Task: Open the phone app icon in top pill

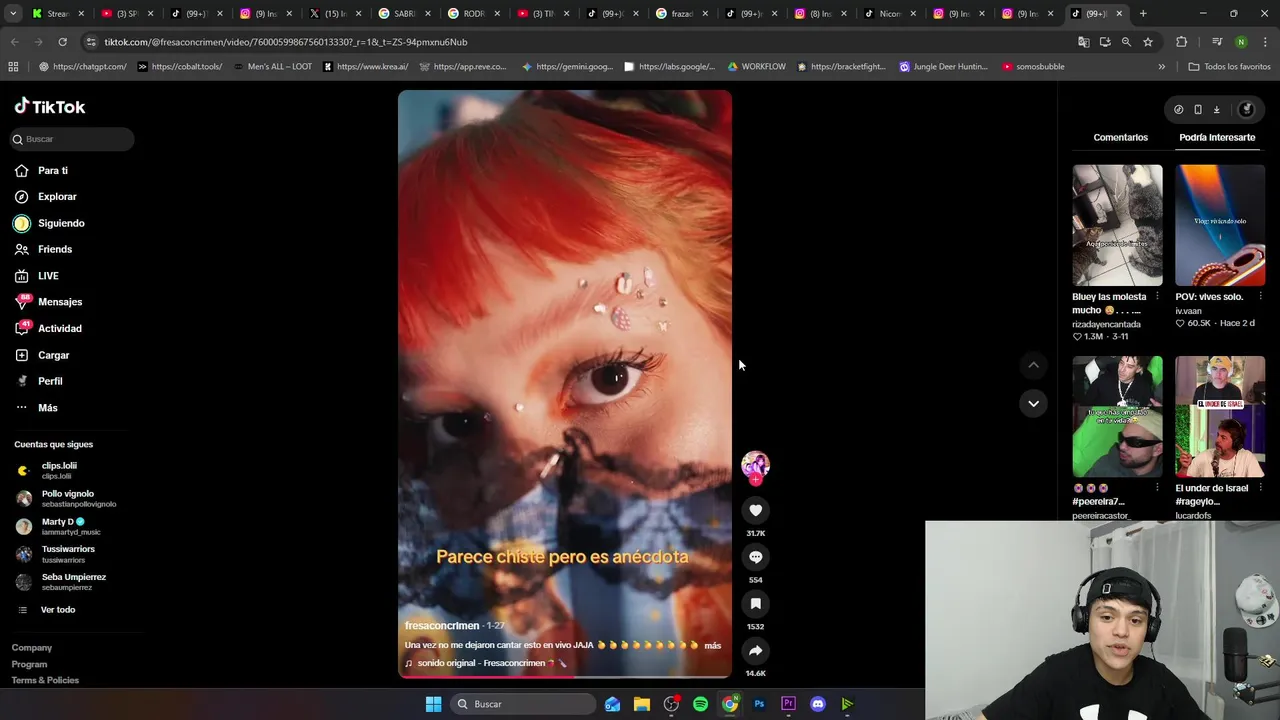Action: pos(1198,110)
